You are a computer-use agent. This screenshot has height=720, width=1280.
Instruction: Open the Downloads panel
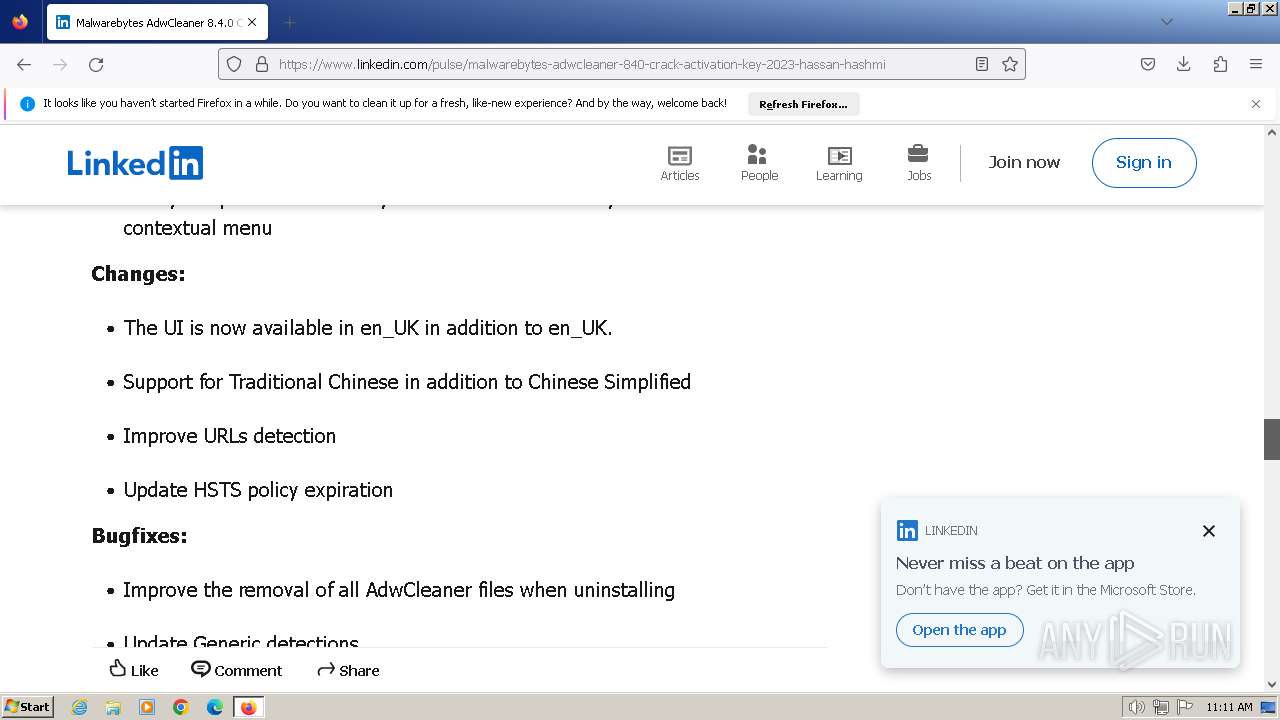coord(1184,64)
